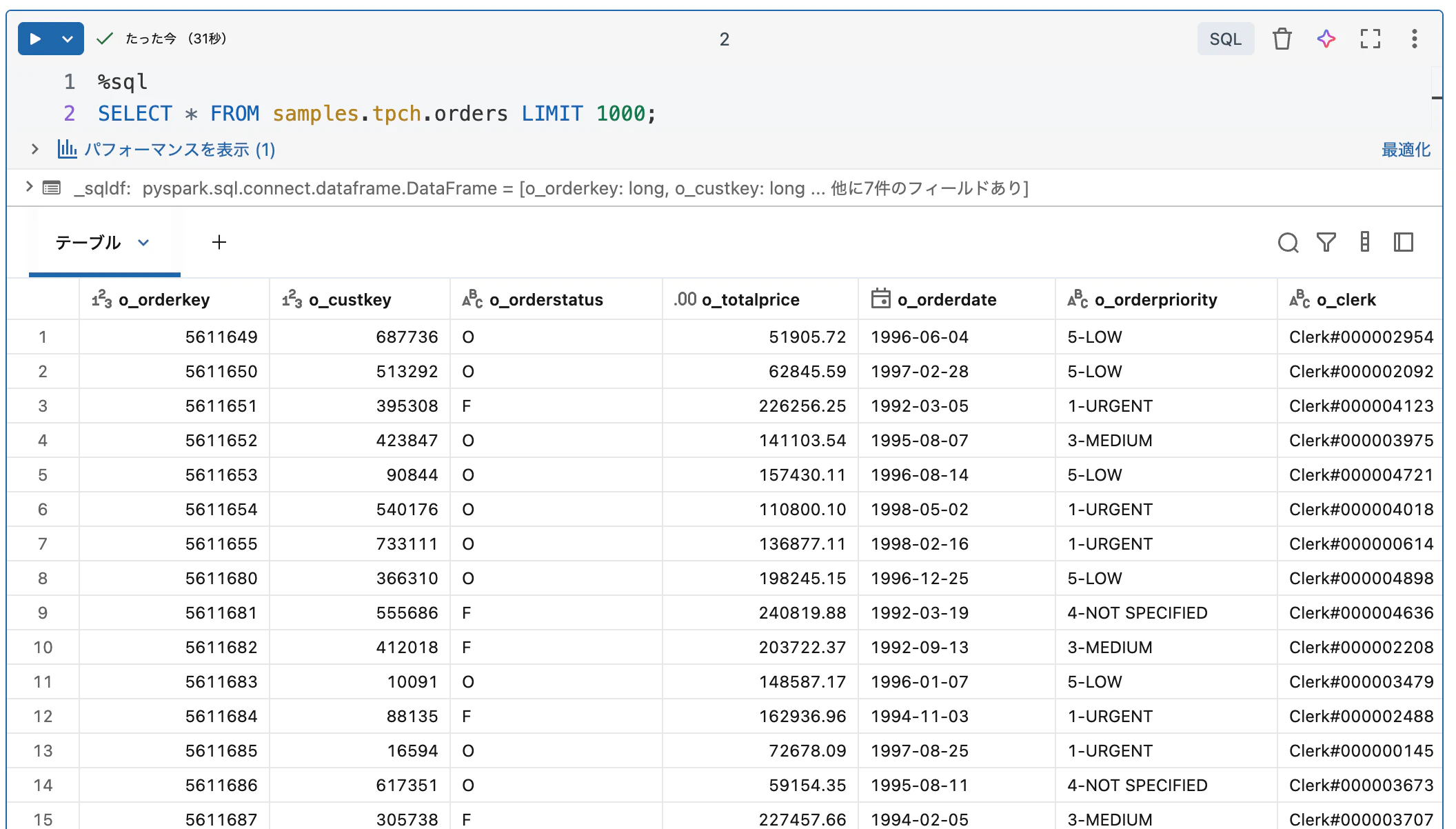Select the 5611680 orderkey cell
Image resolution: width=1456 pixels, height=829 pixels.
174,579
